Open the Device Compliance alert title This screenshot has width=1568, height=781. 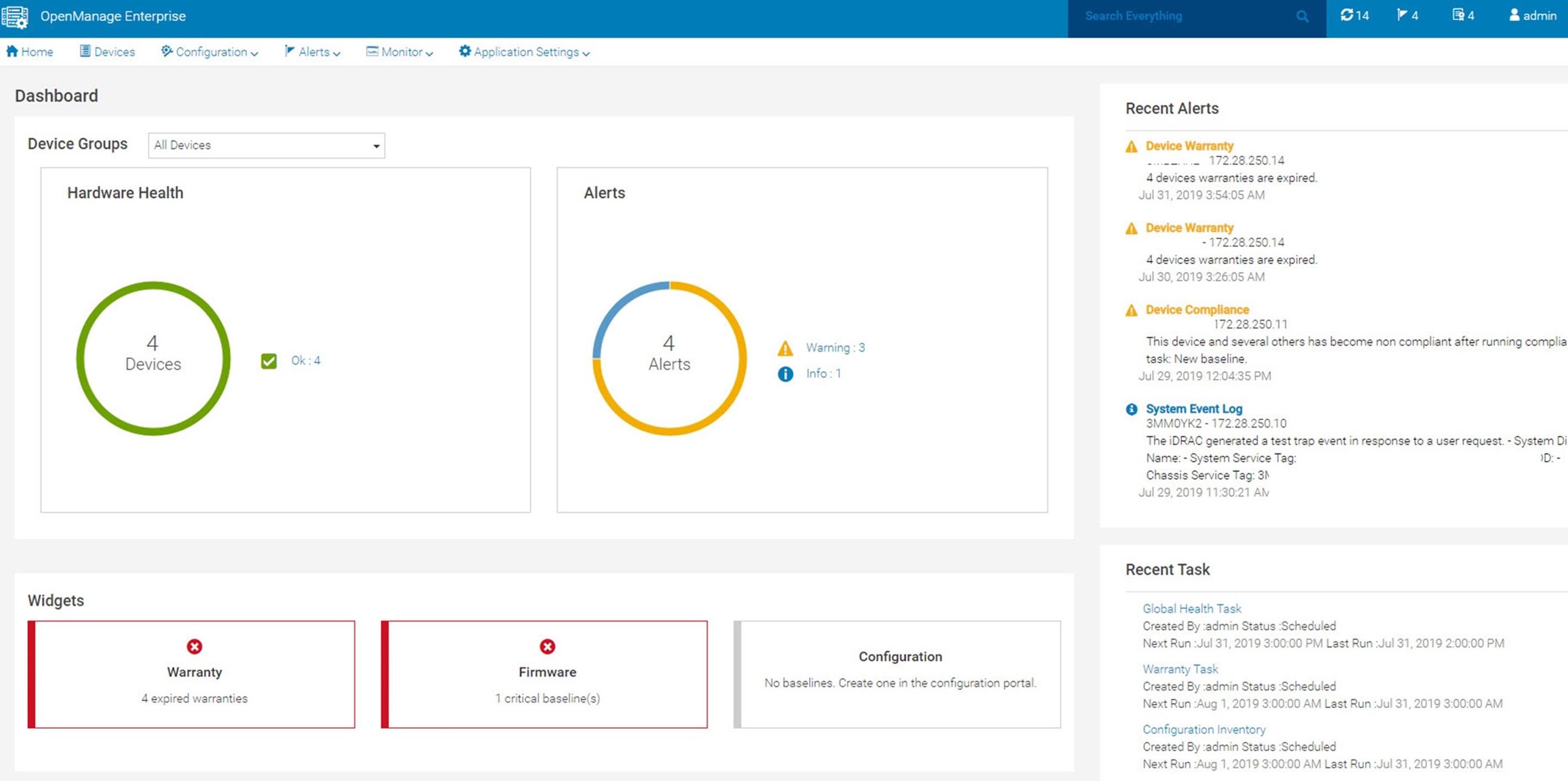1197,309
